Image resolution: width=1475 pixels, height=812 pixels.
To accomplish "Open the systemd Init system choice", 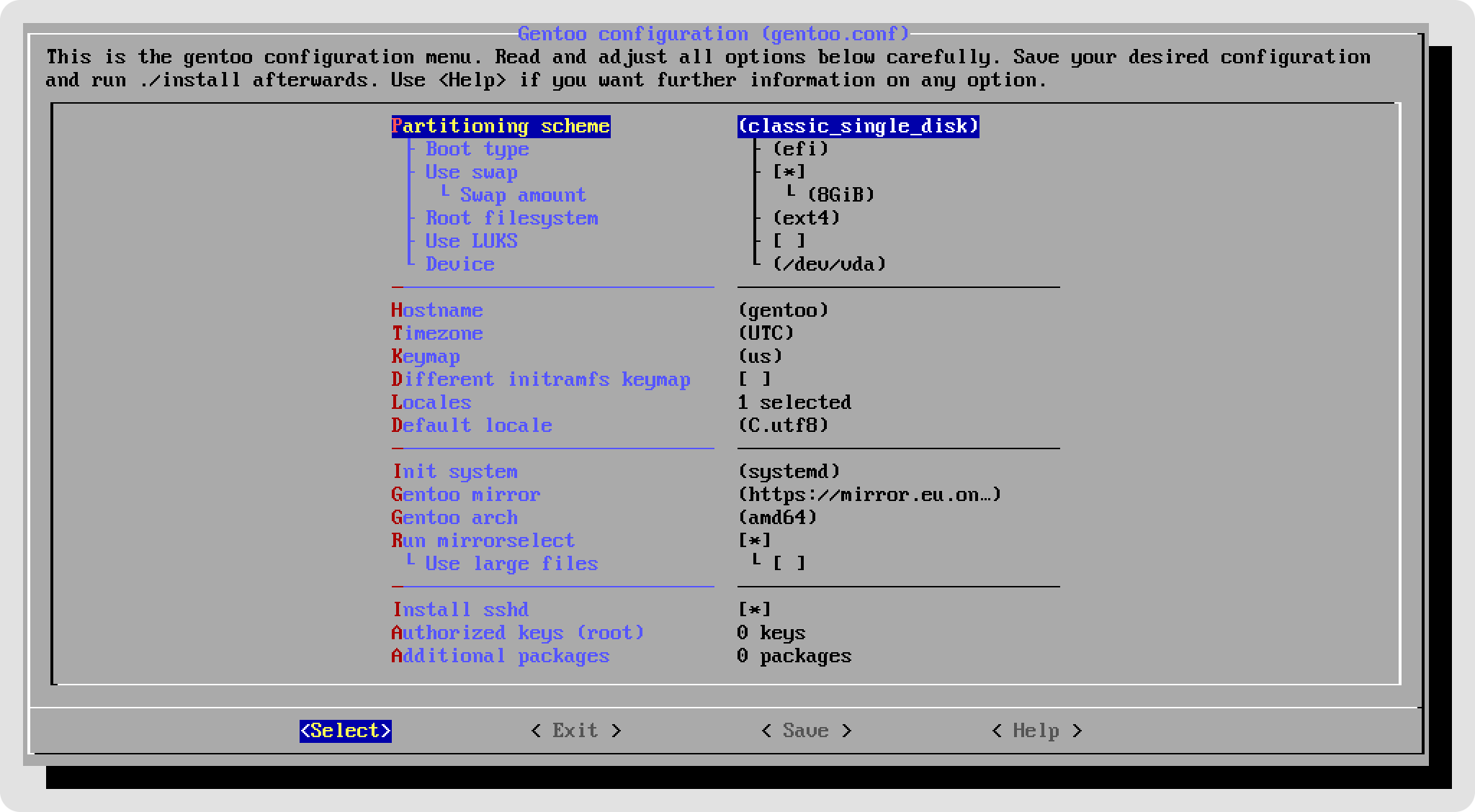I will pos(789,472).
